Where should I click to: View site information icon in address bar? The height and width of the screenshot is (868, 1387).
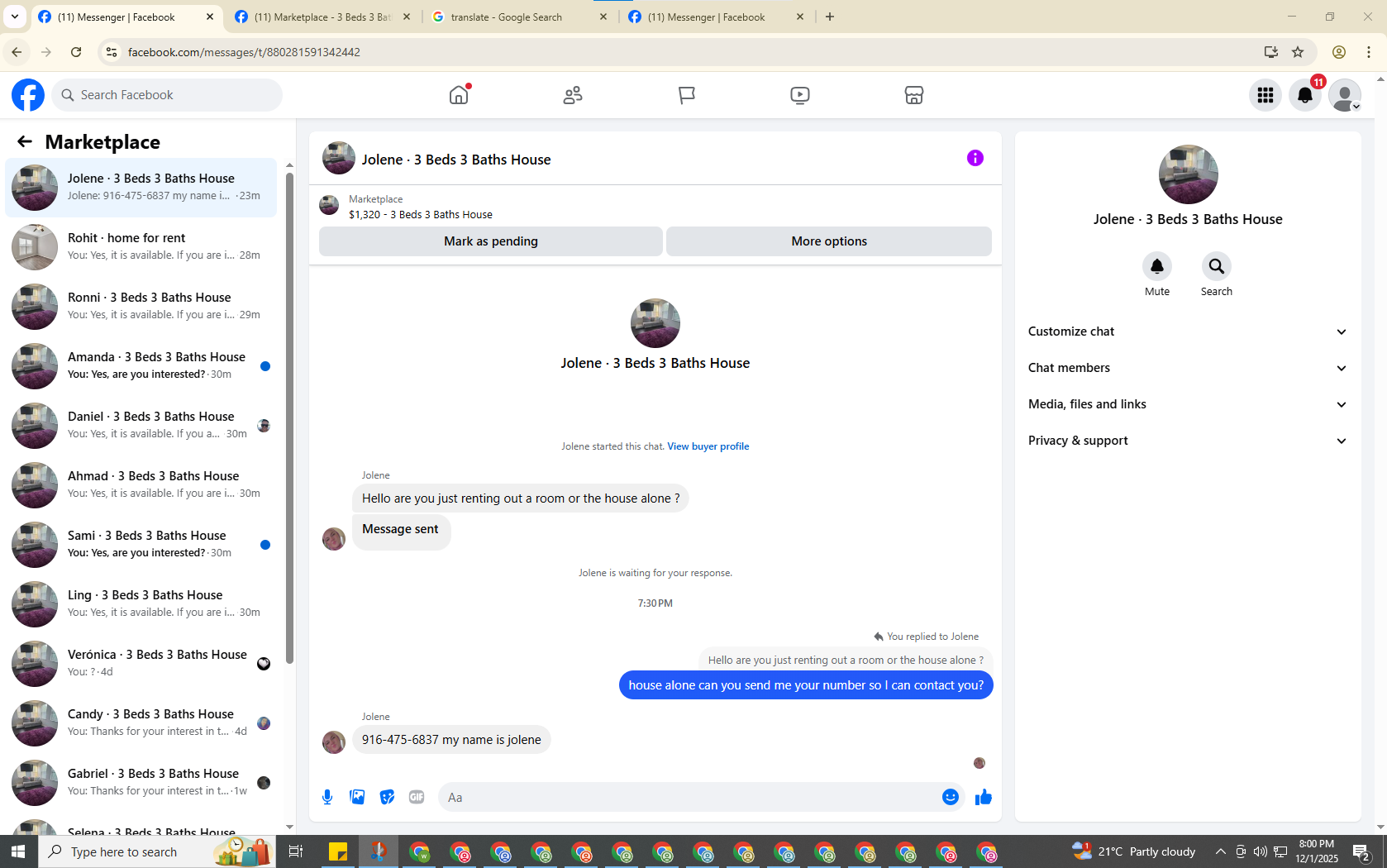(x=111, y=52)
